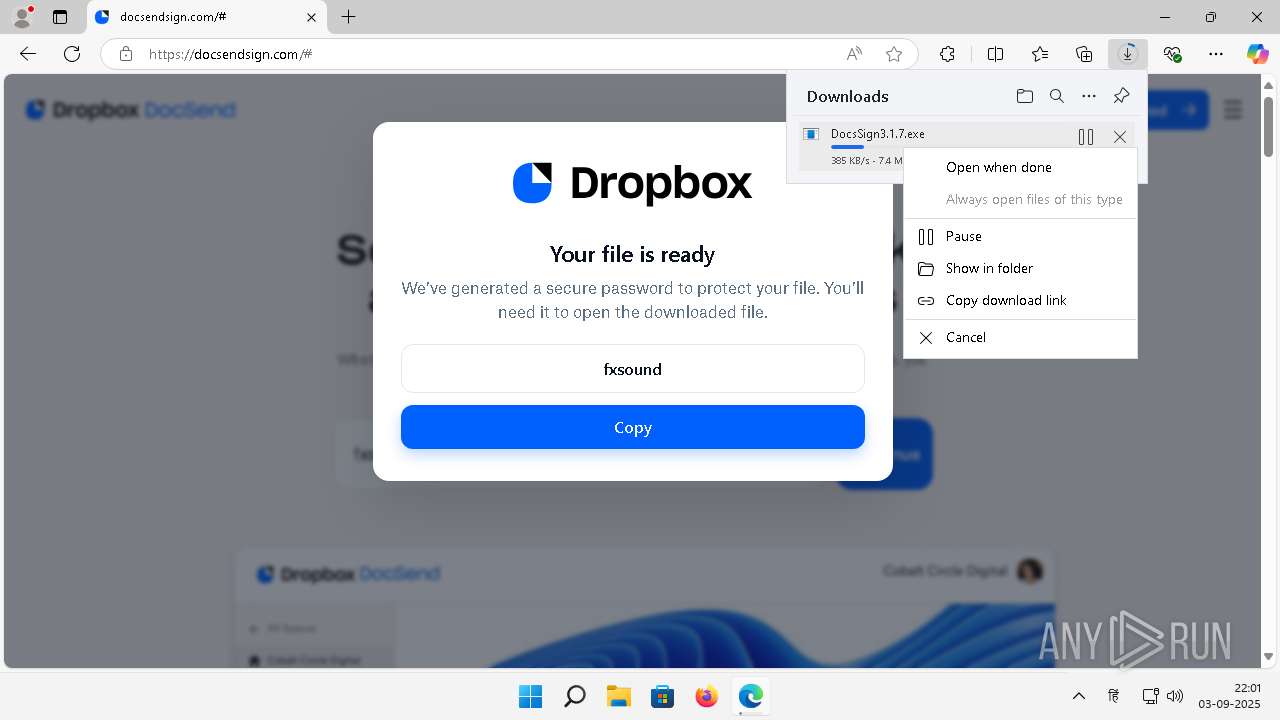Open a new tab with plus
Screen dimensions: 1280x720
point(348,17)
